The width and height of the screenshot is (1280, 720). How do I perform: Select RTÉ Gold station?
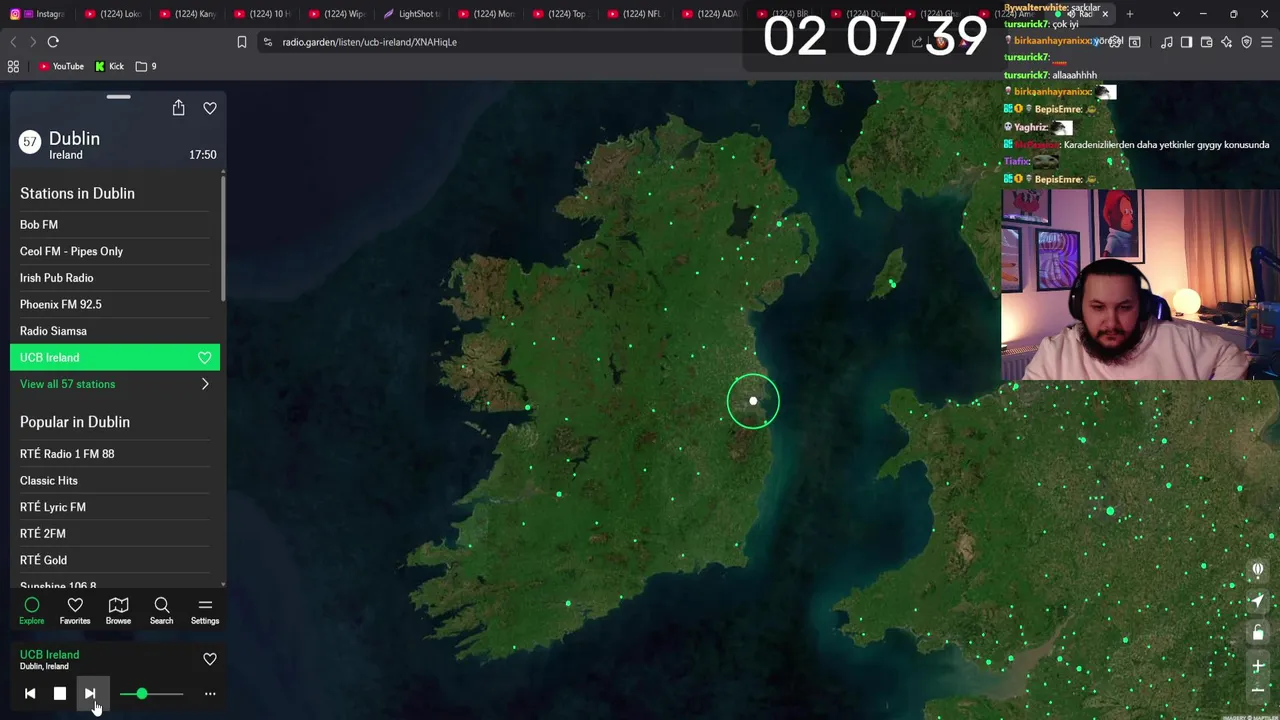pos(115,560)
